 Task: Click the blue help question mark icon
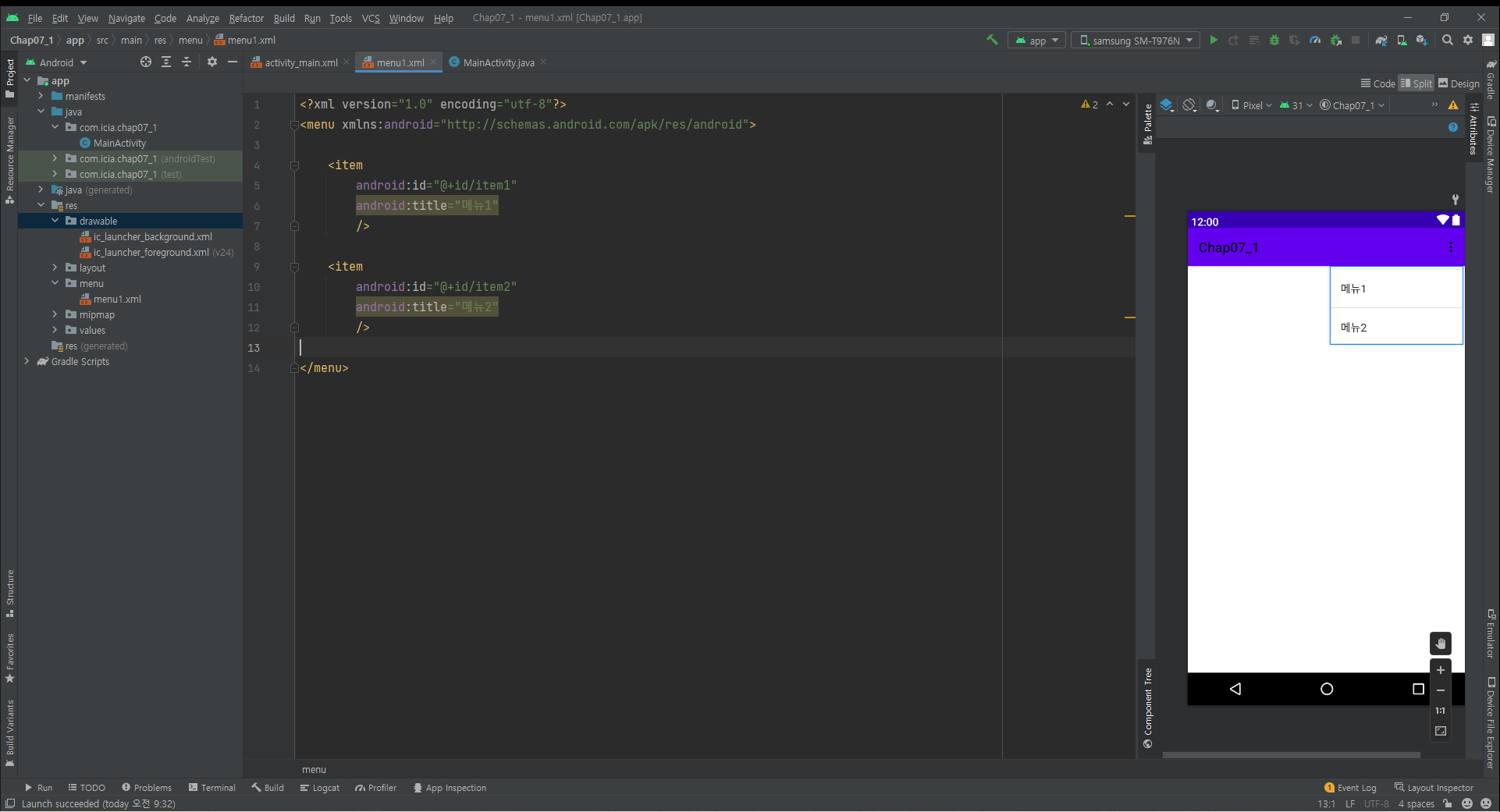1453,127
